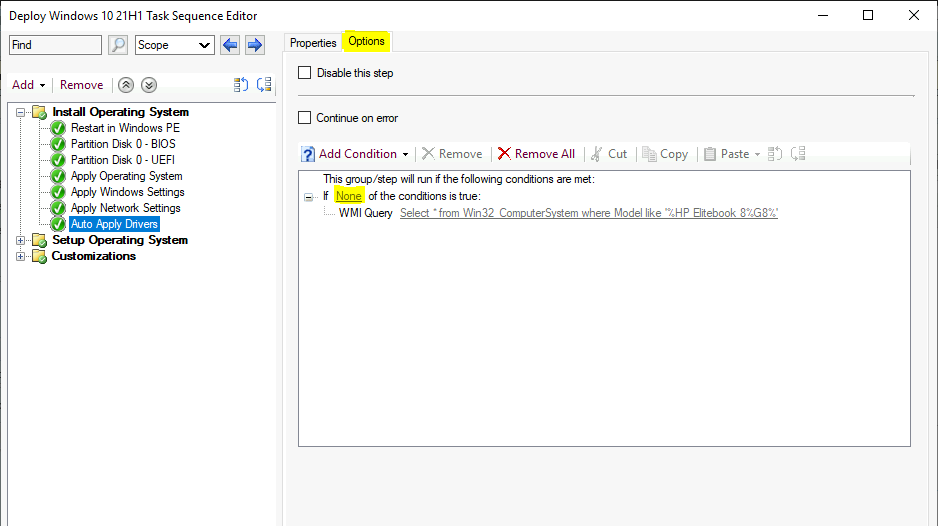Click Setup Operating System folder icon
Viewport: 938px width, 526px height.
39,240
